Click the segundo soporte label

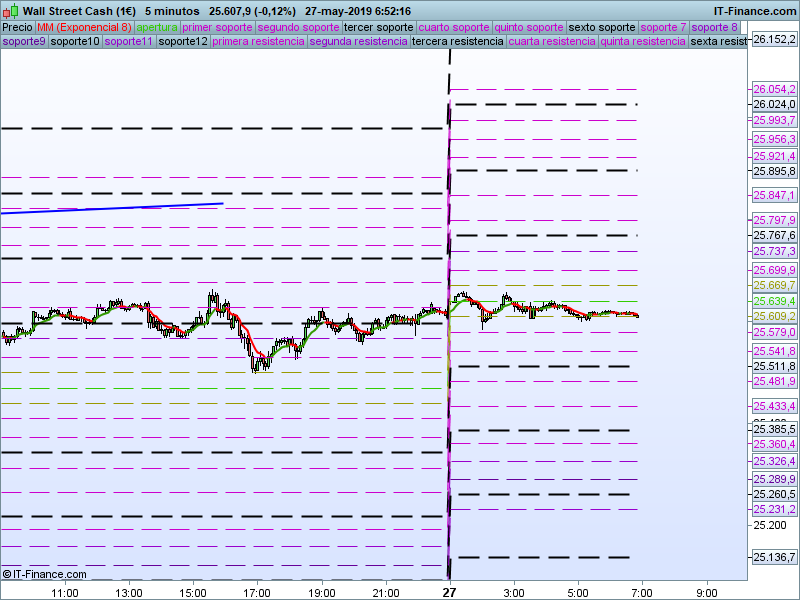[x=298, y=27]
